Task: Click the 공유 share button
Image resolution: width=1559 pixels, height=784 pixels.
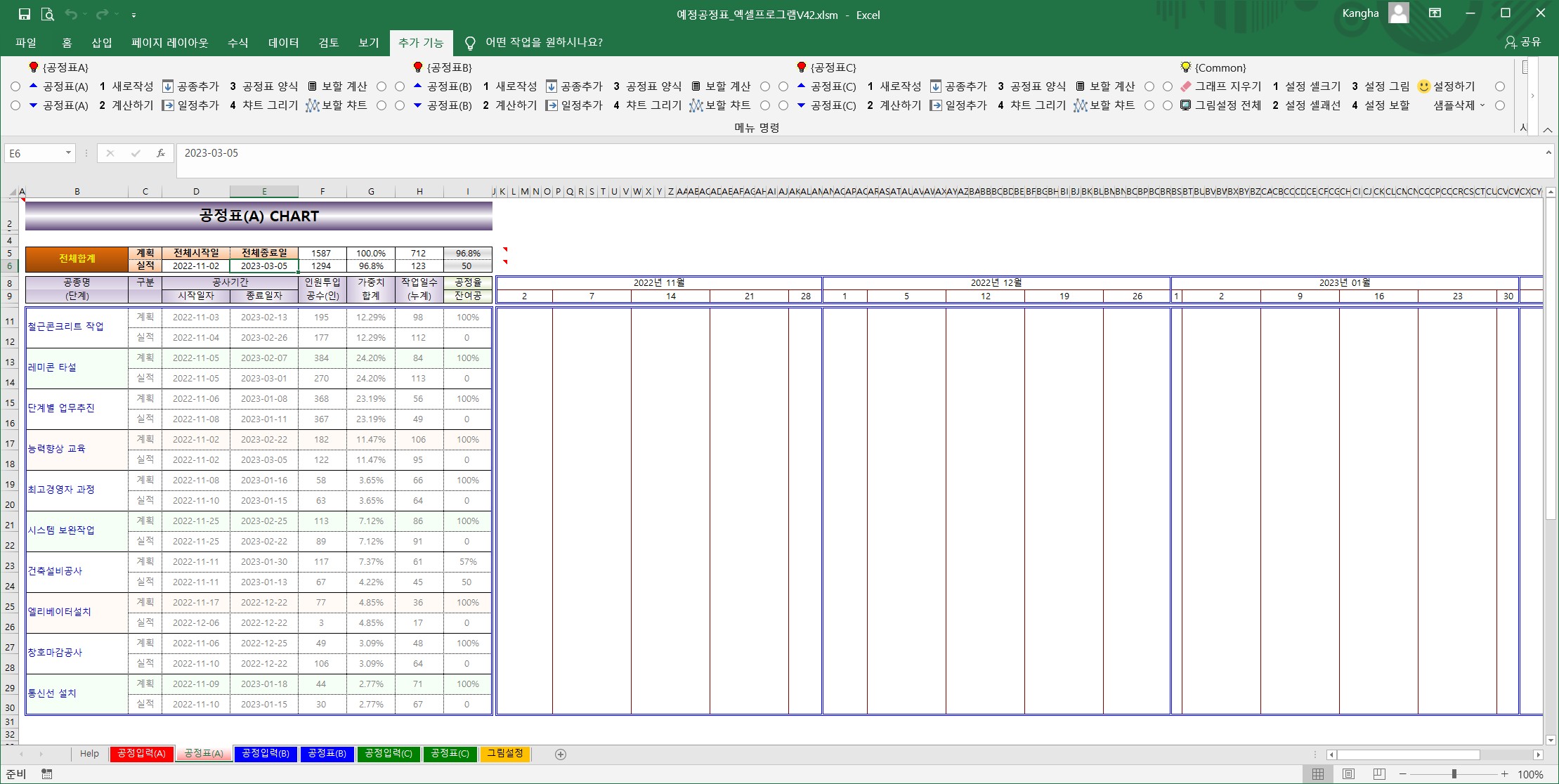Action: coord(1522,42)
